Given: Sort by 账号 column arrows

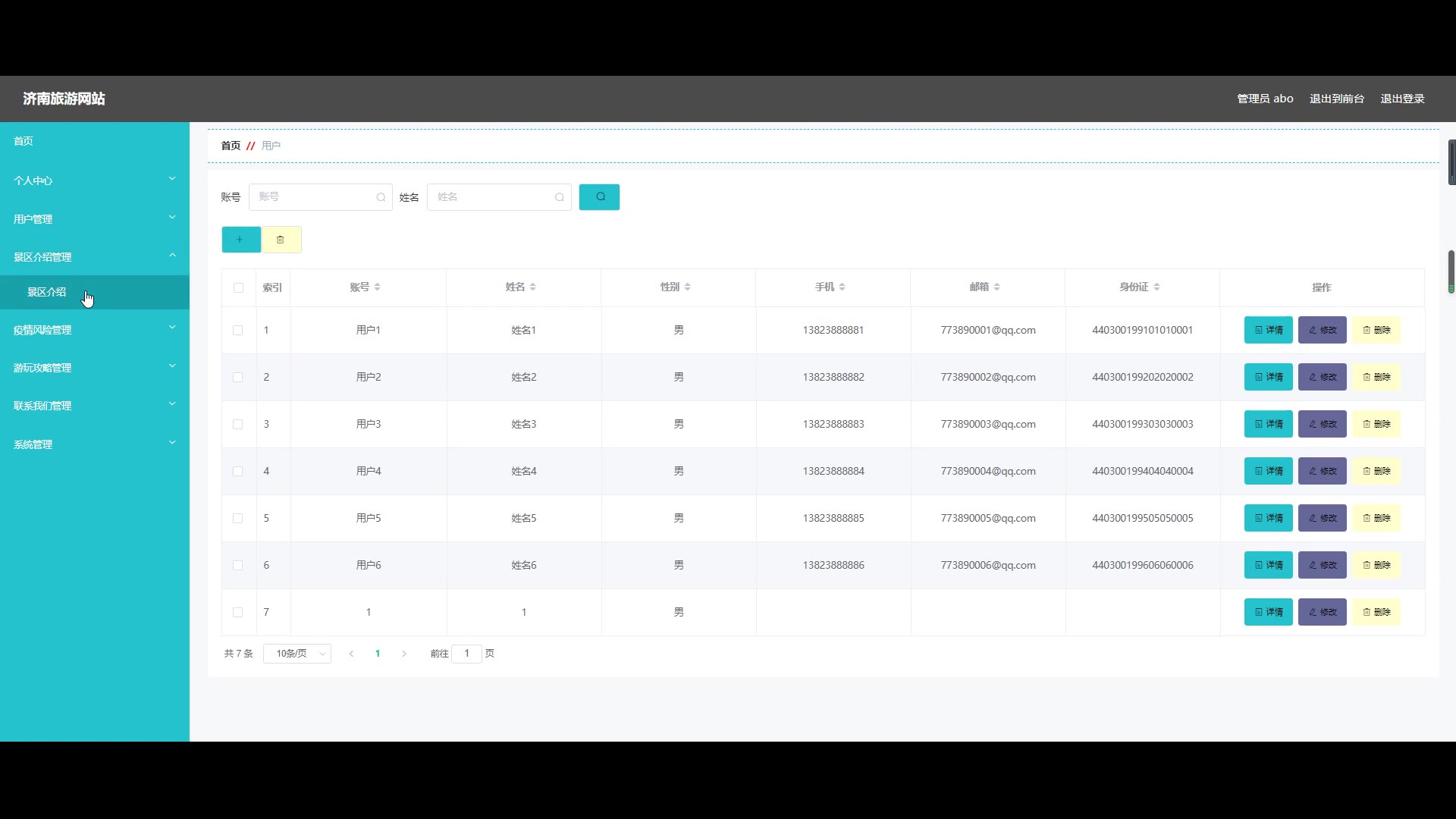Looking at the screenshot, I should tap(377, 287).
